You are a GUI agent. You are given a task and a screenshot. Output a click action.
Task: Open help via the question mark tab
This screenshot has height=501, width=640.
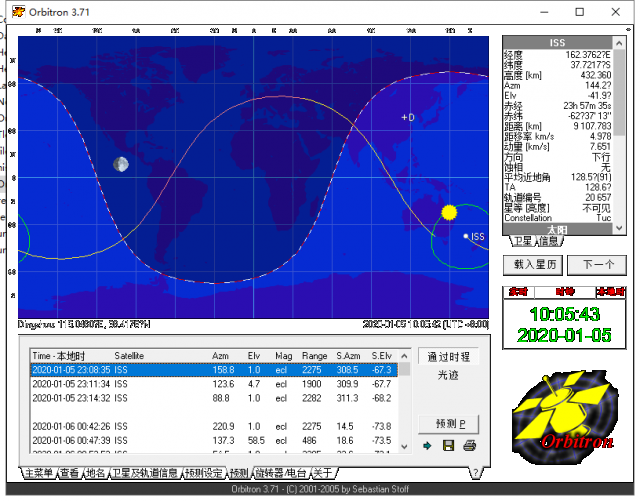476,473
